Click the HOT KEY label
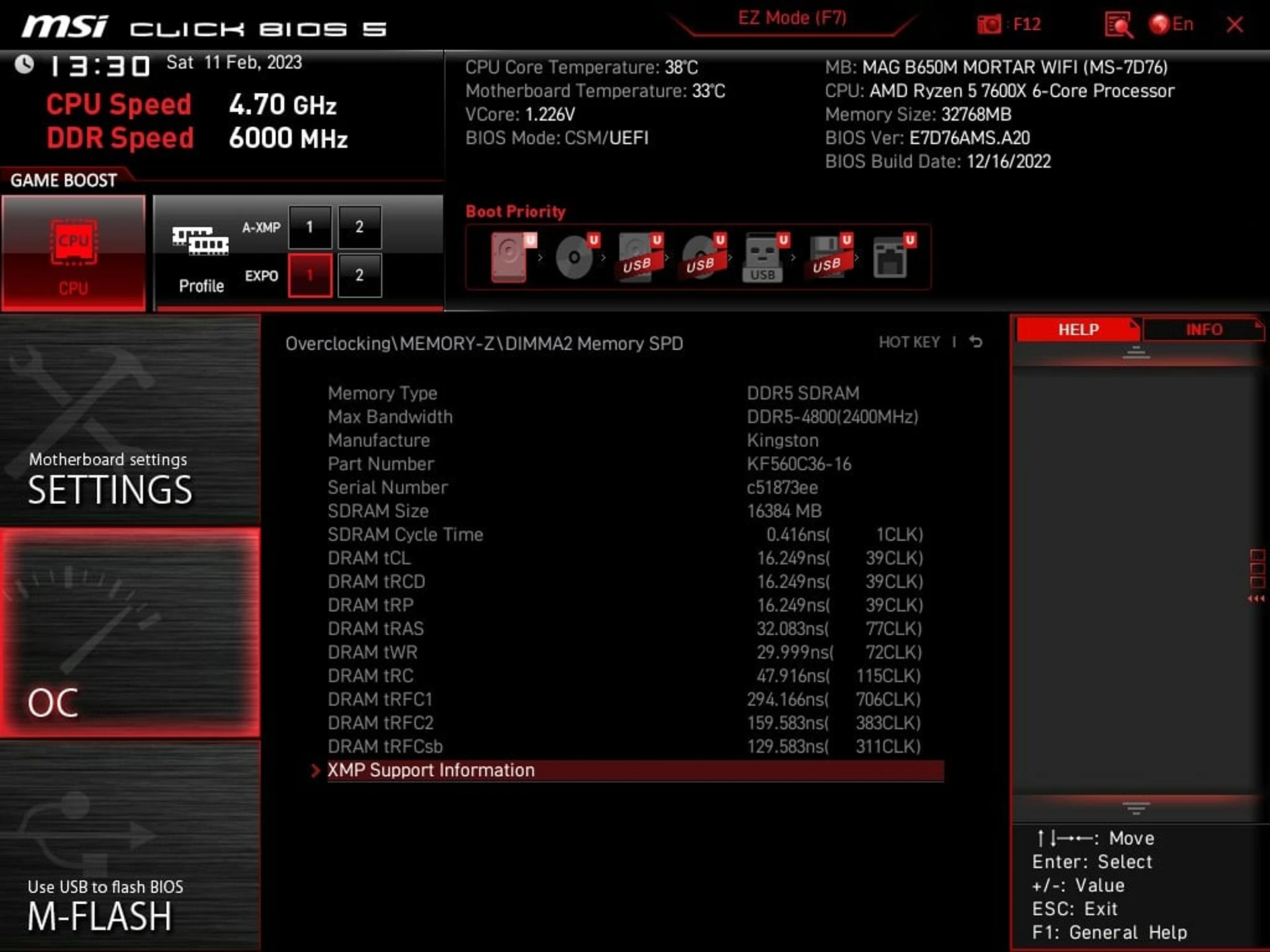 [909, 342]
